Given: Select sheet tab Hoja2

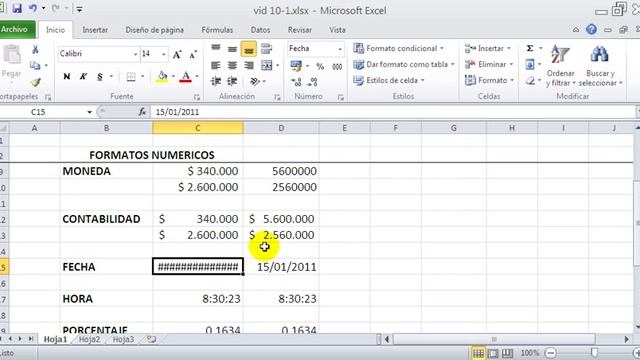Looking at the screenshot, I should pyautogui.click(x=89, y=339).
